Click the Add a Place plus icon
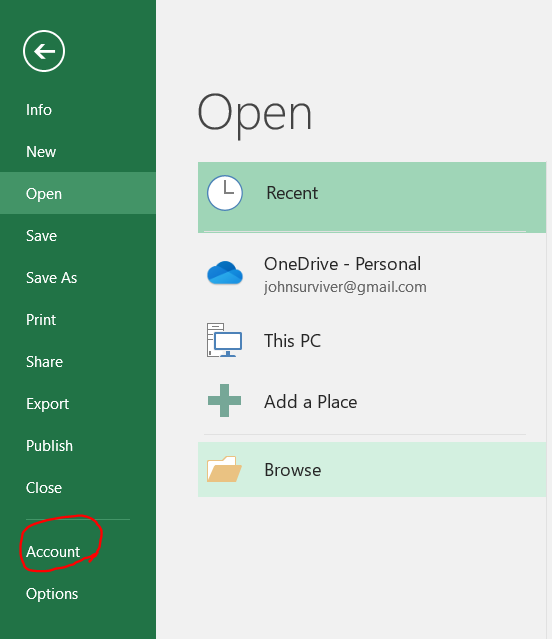The image size is (552, 639). [x=224, y=401]
